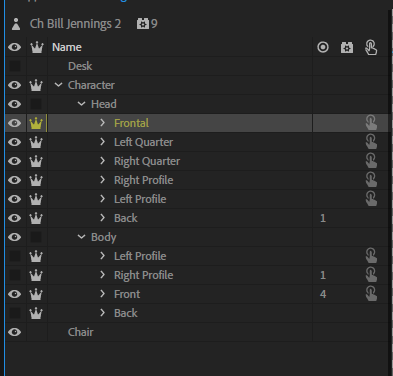Viewport: 393px width, 376px height.
Task: Click the circle tag column header icon
Action: tap(323, 47)
